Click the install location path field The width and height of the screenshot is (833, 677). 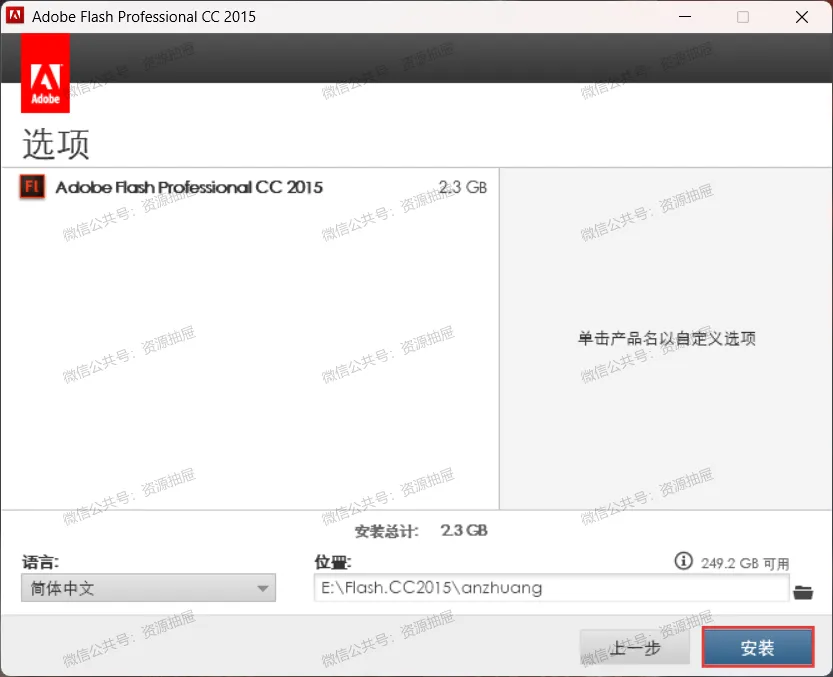coord(551,588)
